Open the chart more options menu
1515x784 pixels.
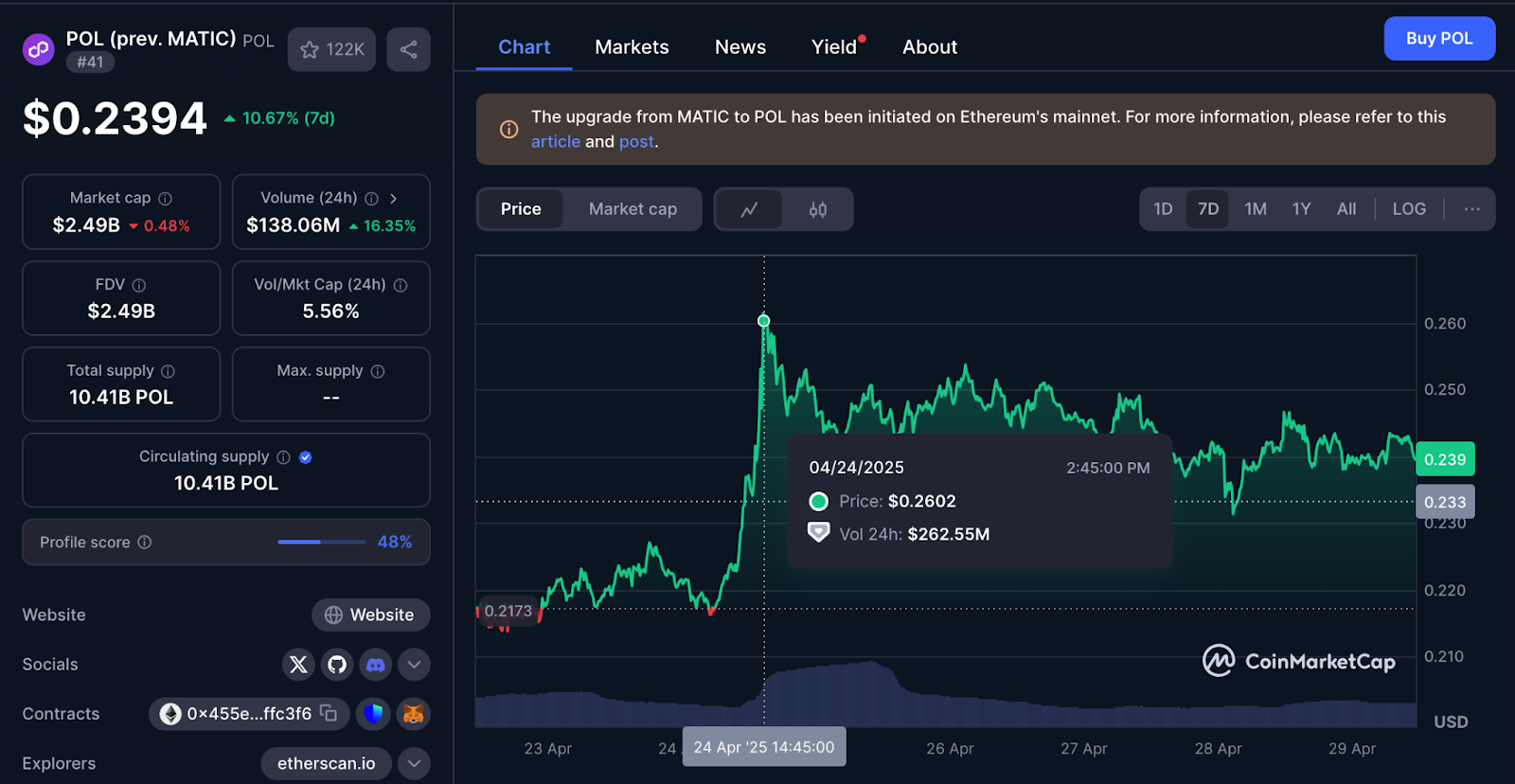(x=1471, y=209)
